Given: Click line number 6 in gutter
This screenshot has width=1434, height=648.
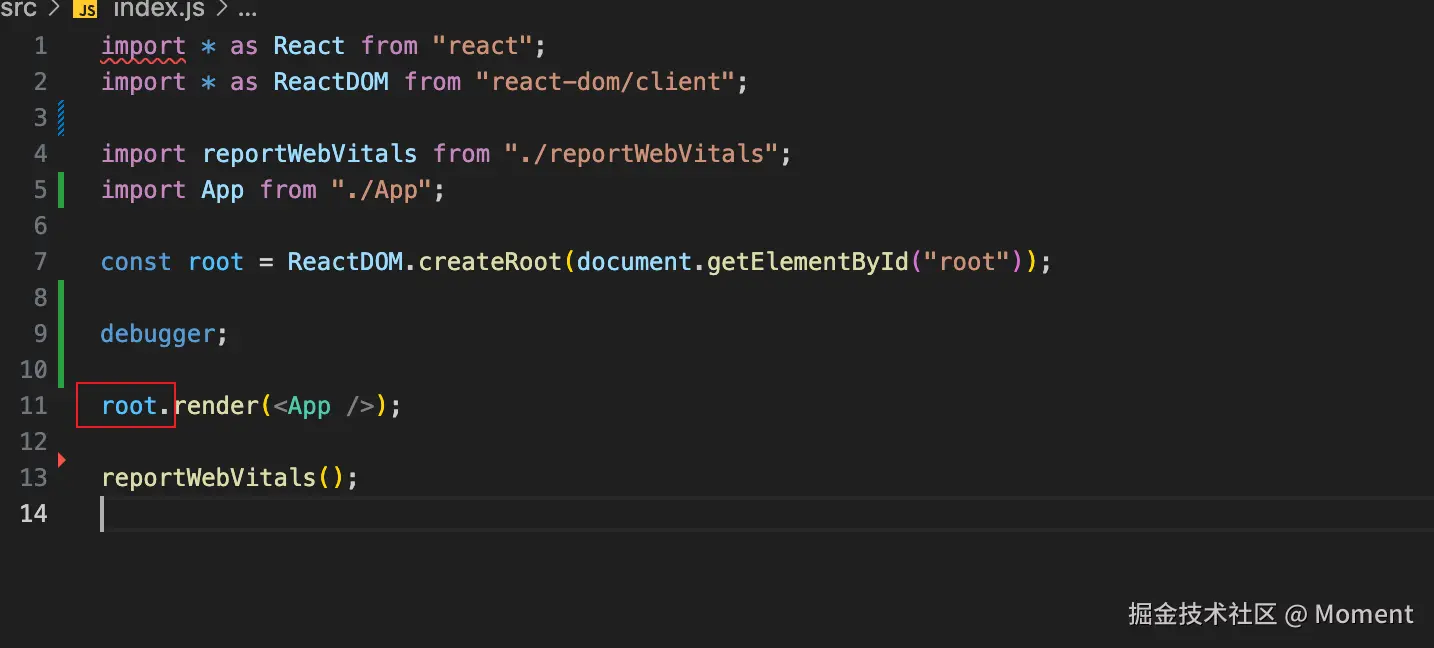Looking at the screenshot, I should [40, 226].
